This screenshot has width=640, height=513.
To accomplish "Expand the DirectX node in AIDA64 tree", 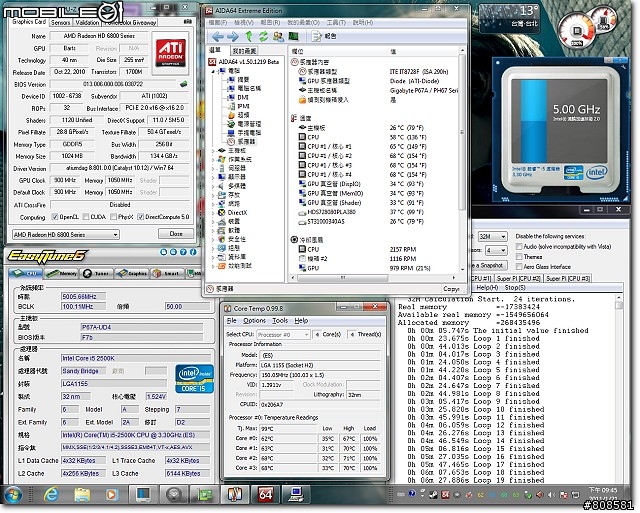I will tap(213, 213).
